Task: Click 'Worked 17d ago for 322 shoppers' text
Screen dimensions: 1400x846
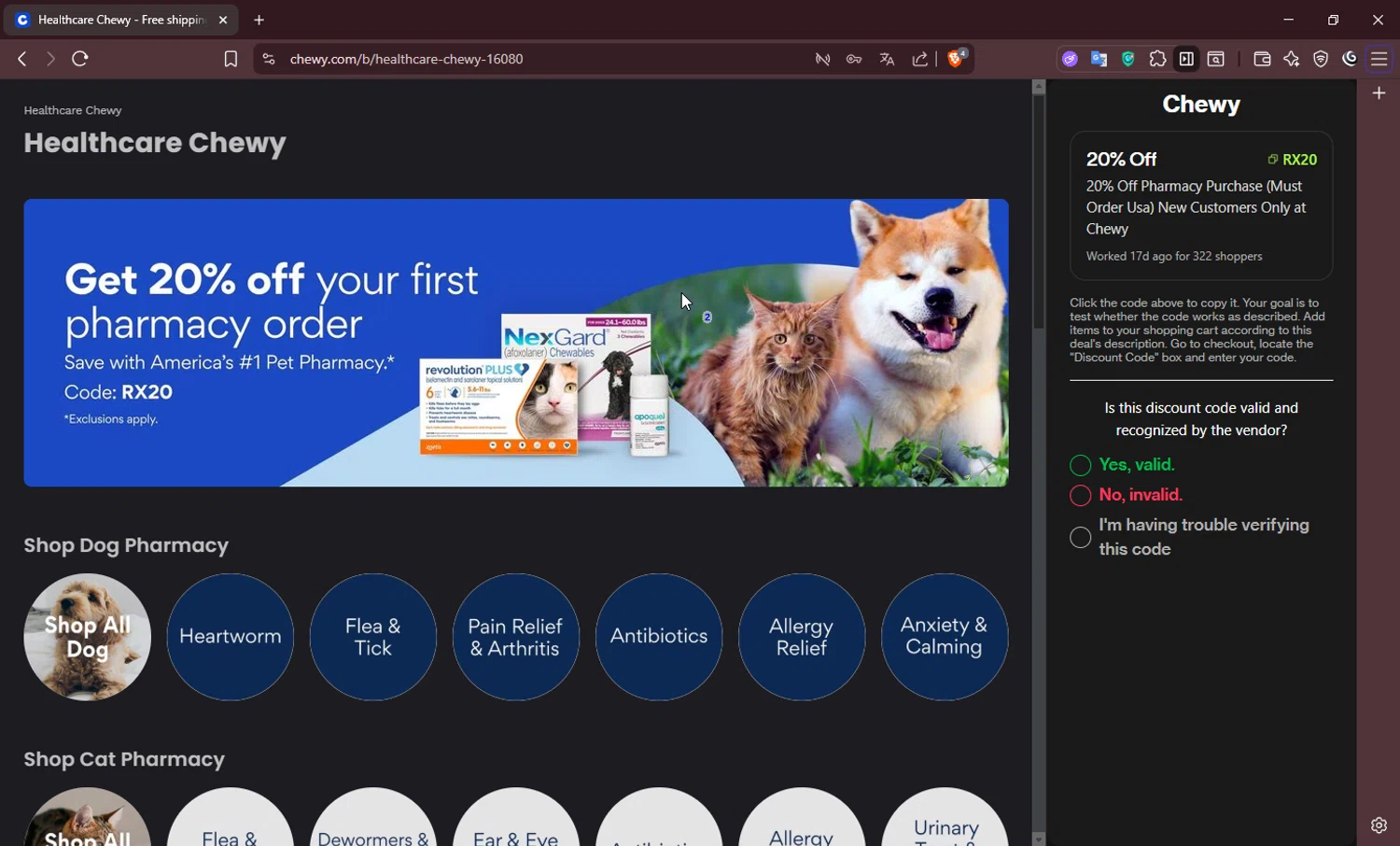Action: click(1174, 256)
